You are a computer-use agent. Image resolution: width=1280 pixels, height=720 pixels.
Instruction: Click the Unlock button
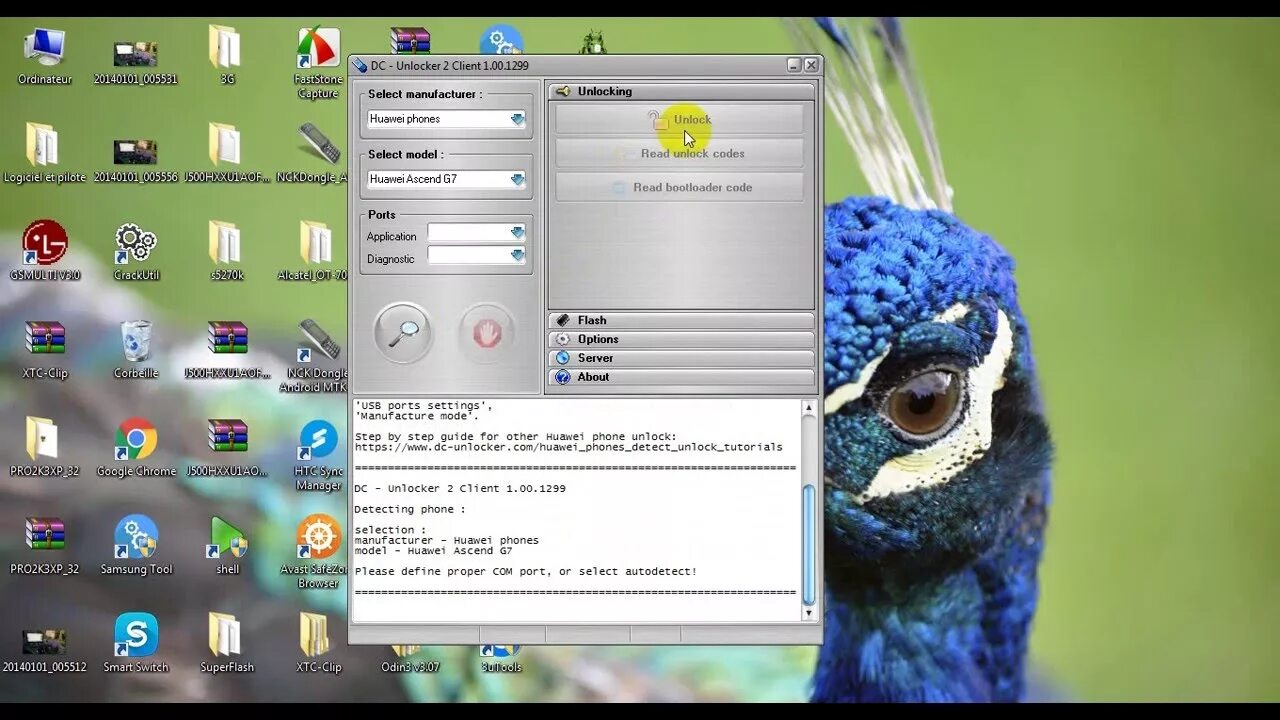(x=680, y=120)
